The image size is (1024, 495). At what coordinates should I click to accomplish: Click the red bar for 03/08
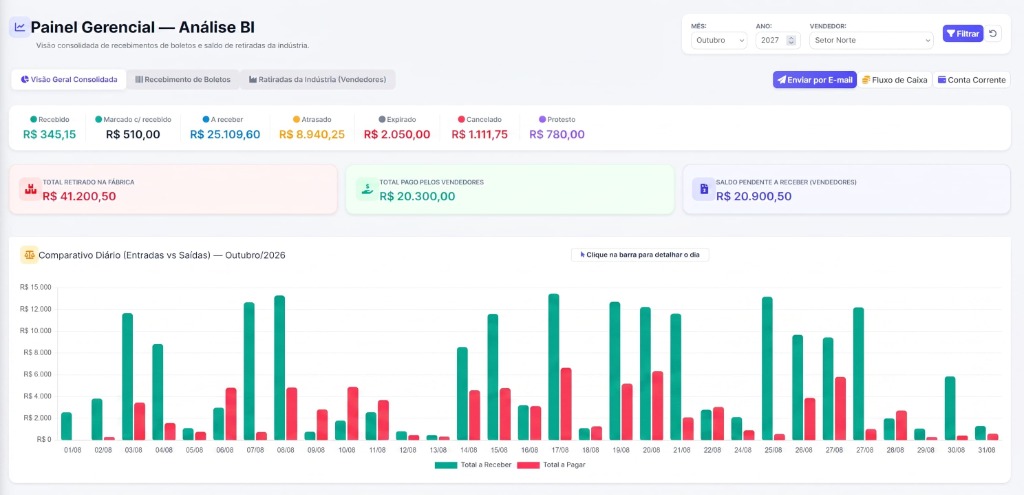(140, 421)
